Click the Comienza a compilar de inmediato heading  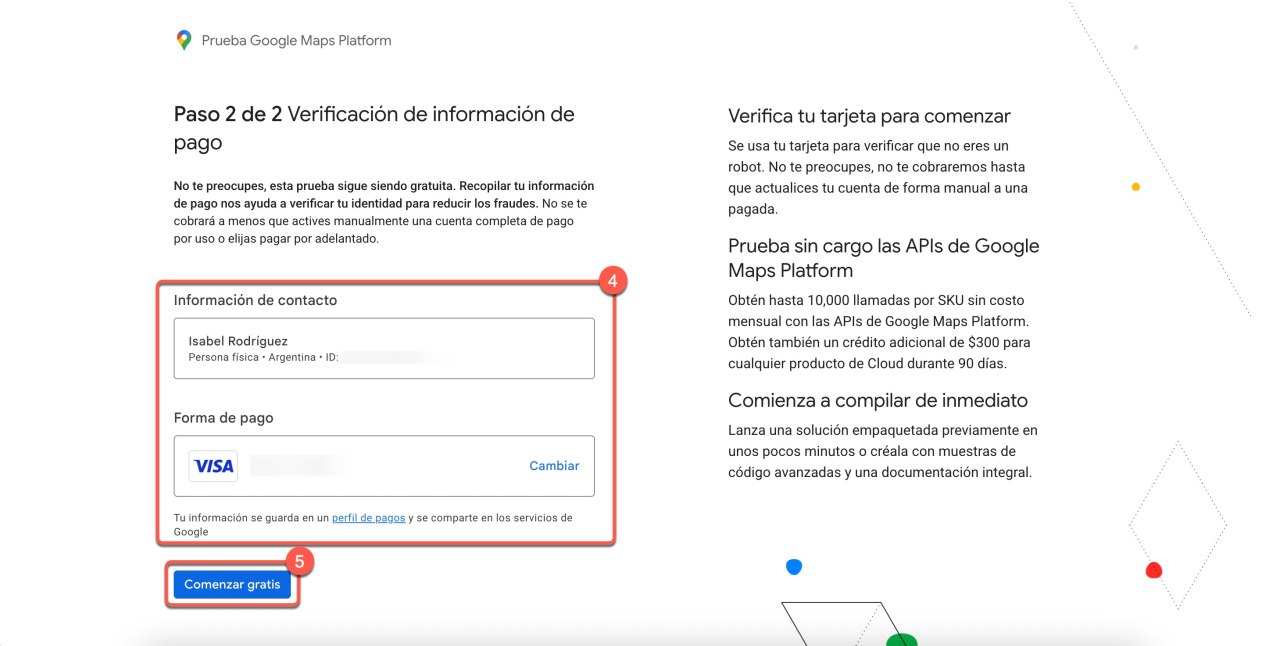[878, 400]
